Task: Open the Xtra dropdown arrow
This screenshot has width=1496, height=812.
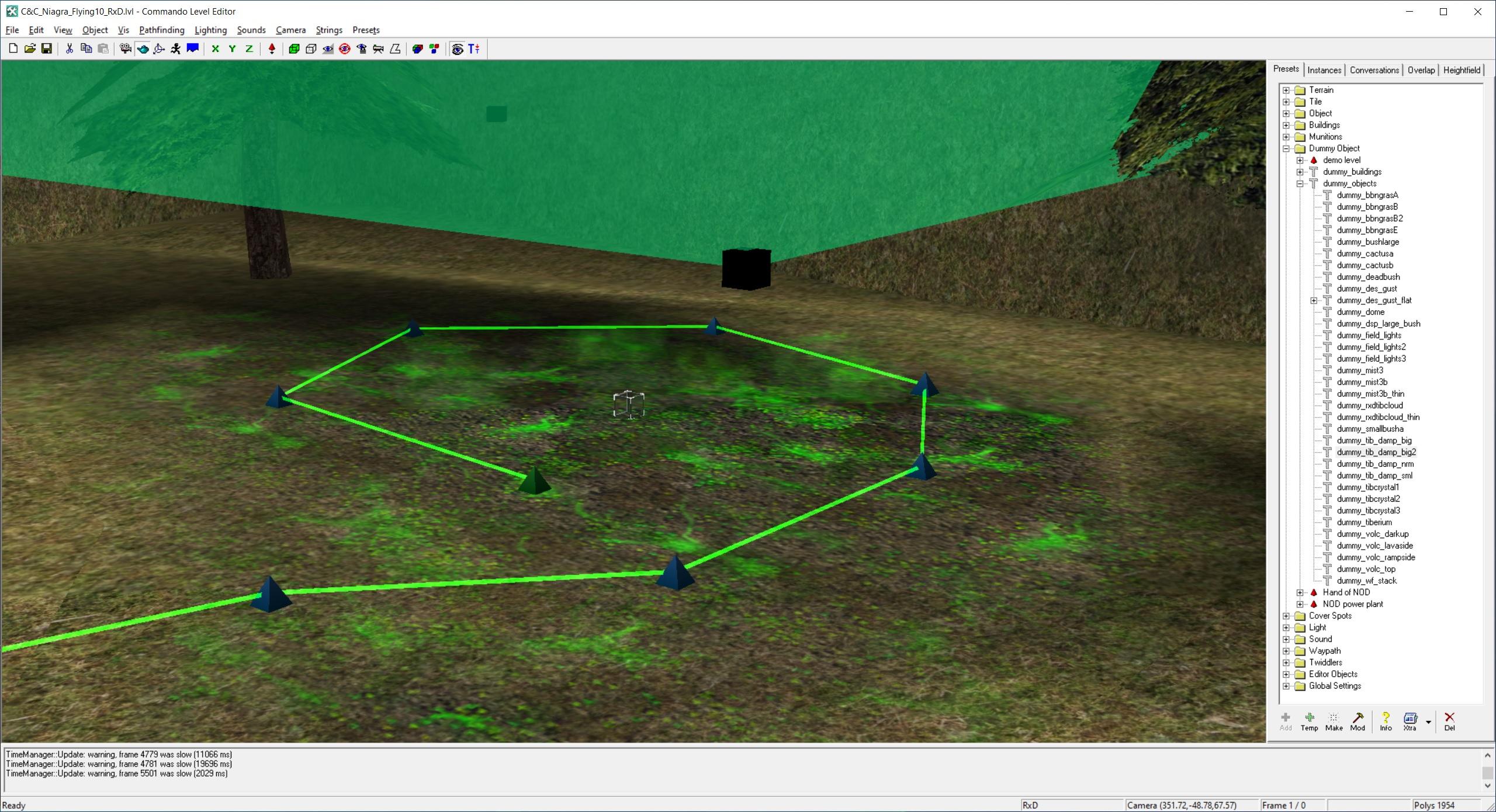Action: (x=1428, y=722)
